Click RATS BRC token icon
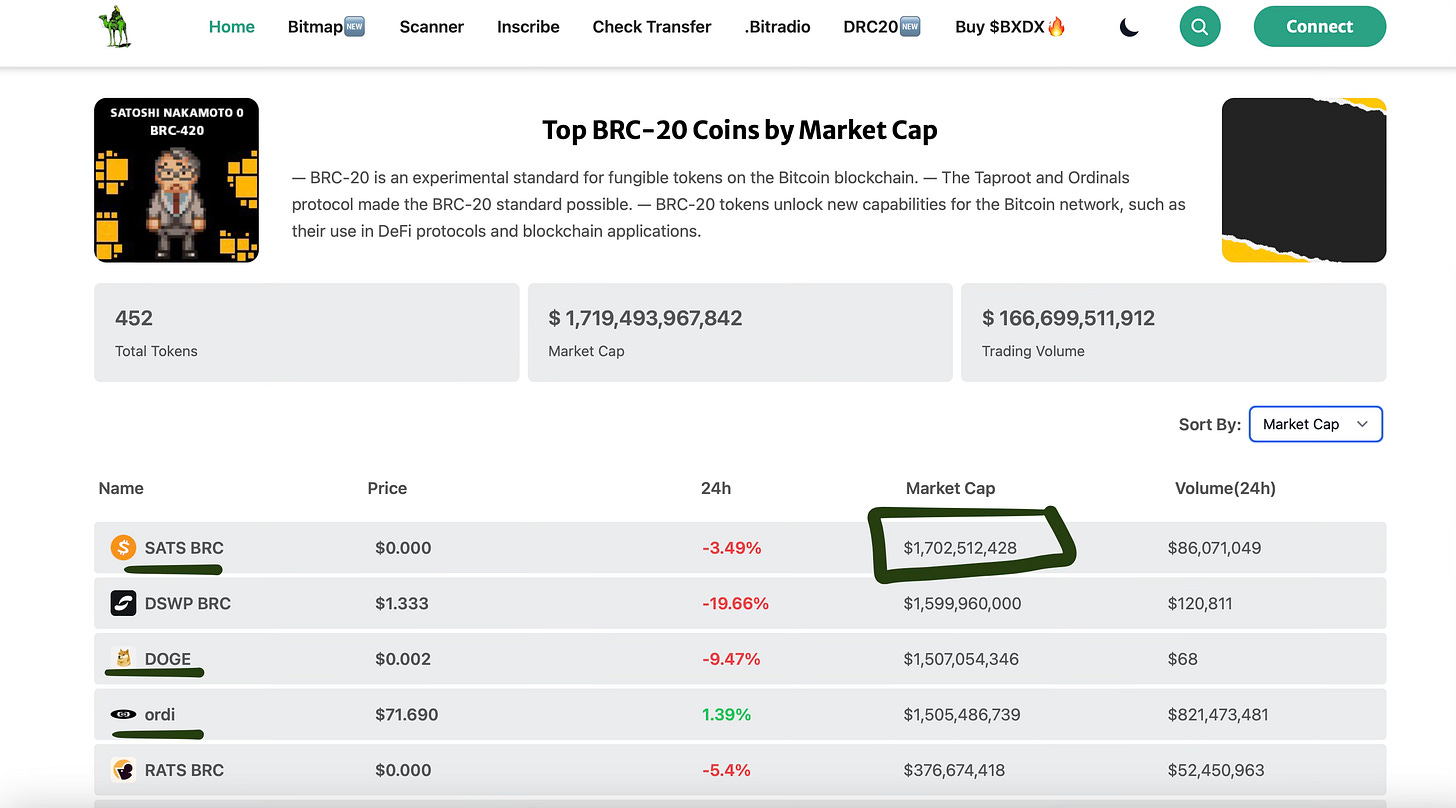This screenshot has height=808, width=1456. click(123, 770)
